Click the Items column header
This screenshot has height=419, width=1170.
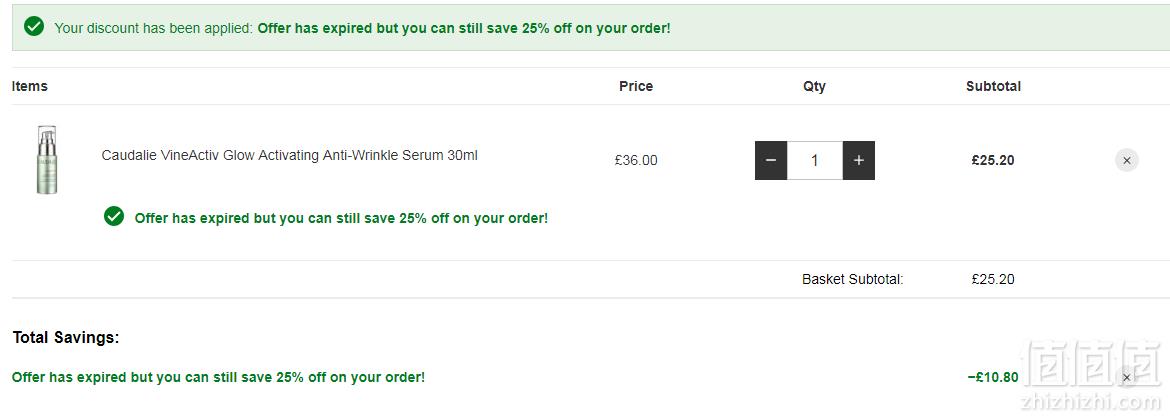tap(30, 86)
